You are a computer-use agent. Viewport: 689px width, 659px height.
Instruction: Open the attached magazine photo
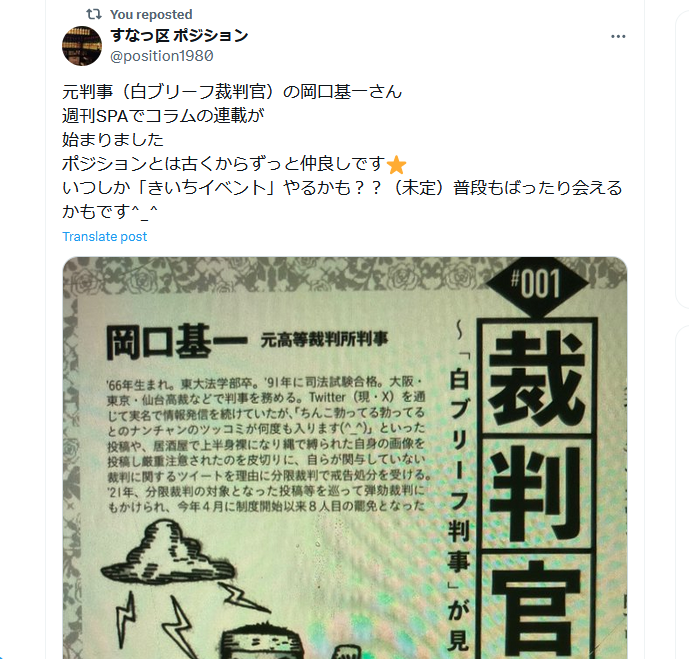coord(345,458)
